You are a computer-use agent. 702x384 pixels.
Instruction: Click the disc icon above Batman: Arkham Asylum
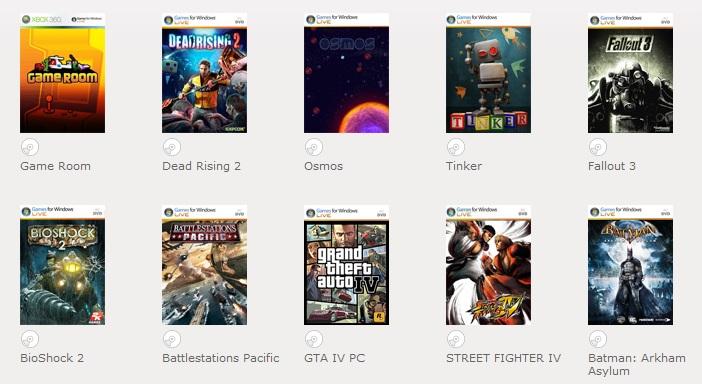click(x=598, y=339)
